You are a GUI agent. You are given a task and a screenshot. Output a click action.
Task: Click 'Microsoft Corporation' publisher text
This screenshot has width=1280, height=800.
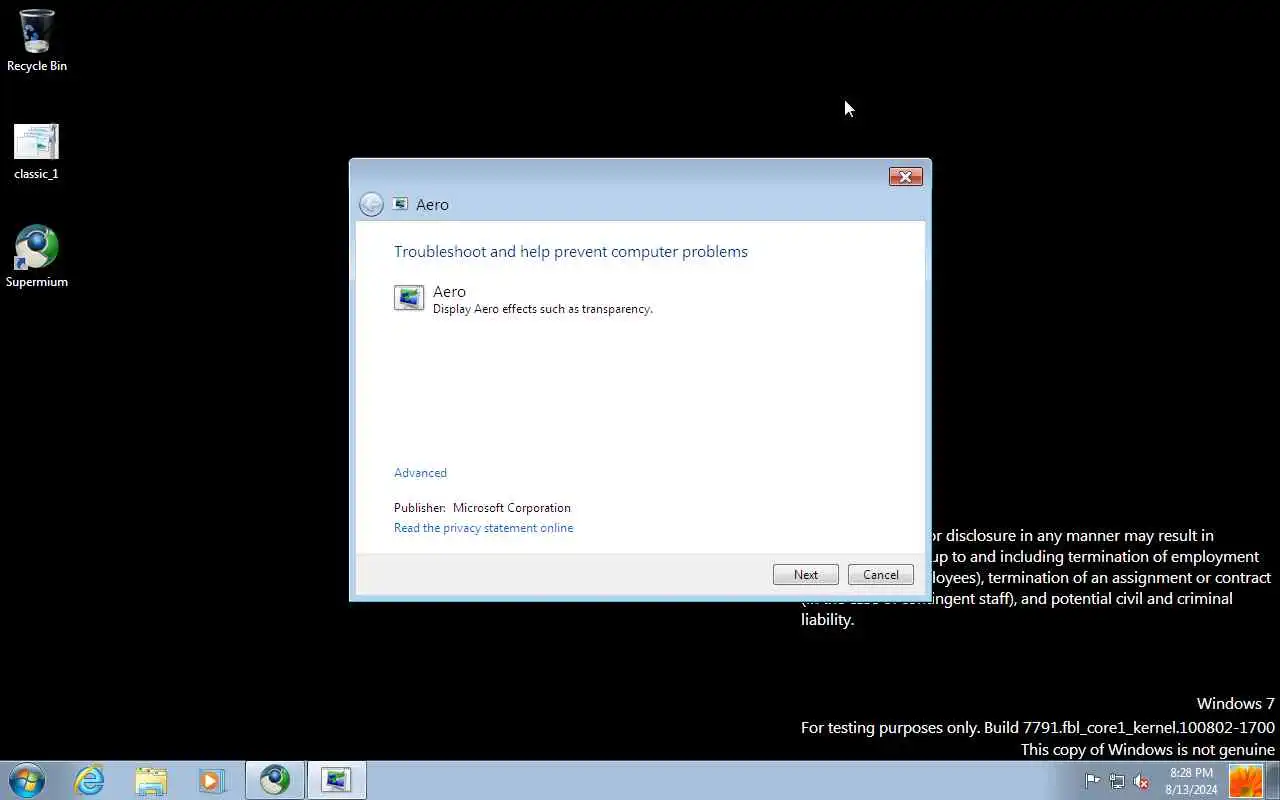tap(512, 508)
